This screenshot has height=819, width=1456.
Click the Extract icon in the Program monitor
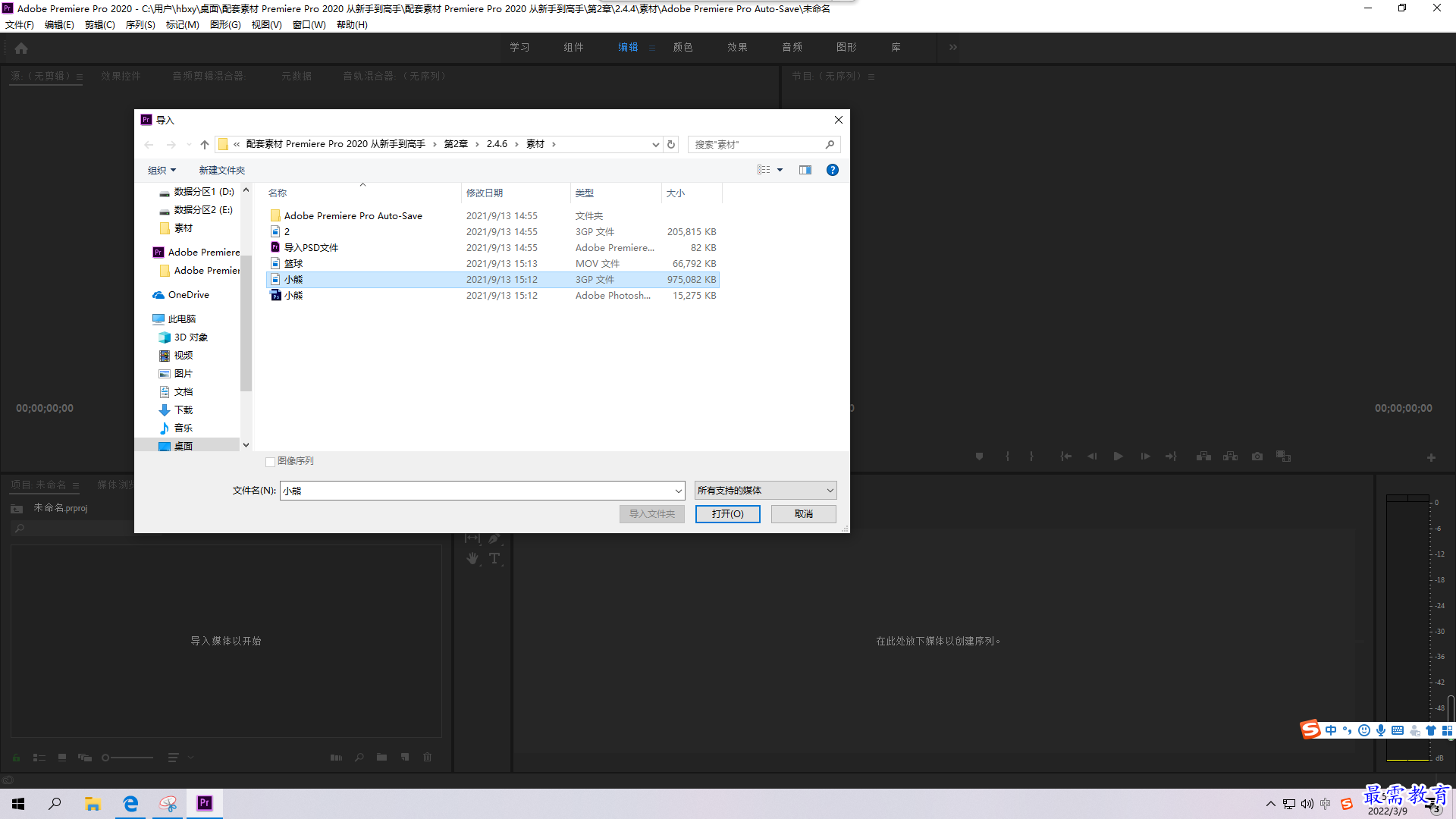click(x=1230, y=457)
